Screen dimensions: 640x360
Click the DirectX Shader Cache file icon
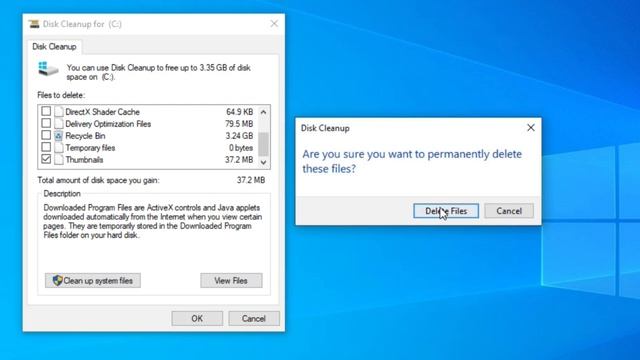point(59,111)
